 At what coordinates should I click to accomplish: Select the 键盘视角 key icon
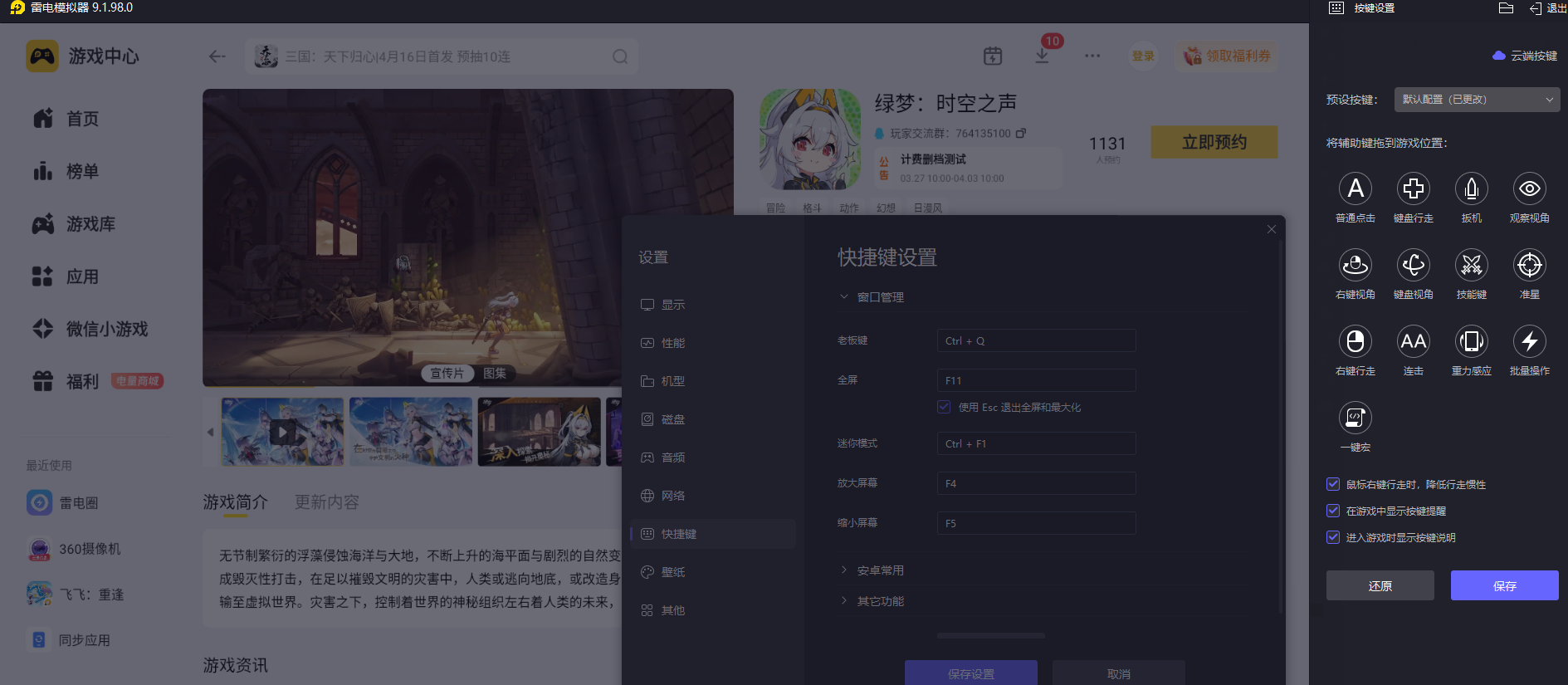tap(1414, 266)
